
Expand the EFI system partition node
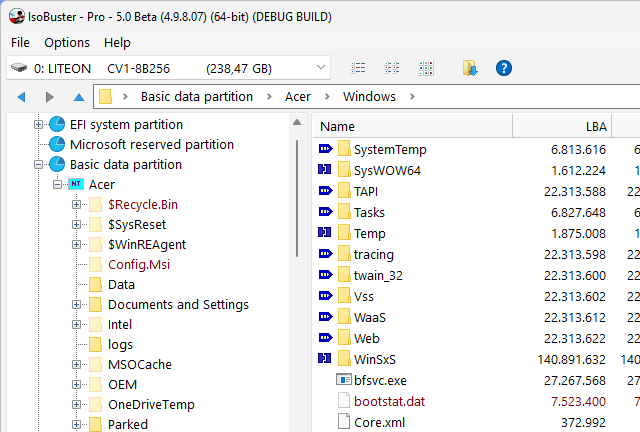pyautogui.click(x=38, y=125)
